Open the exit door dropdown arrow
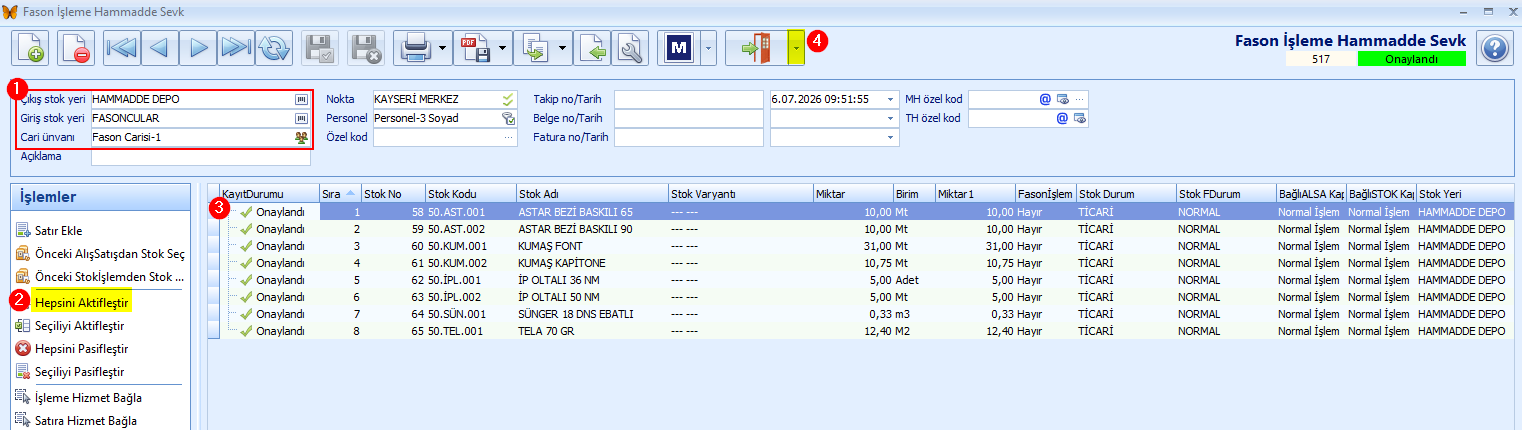This screenshot has height=430, width=1522. click(x=795, y=47)
